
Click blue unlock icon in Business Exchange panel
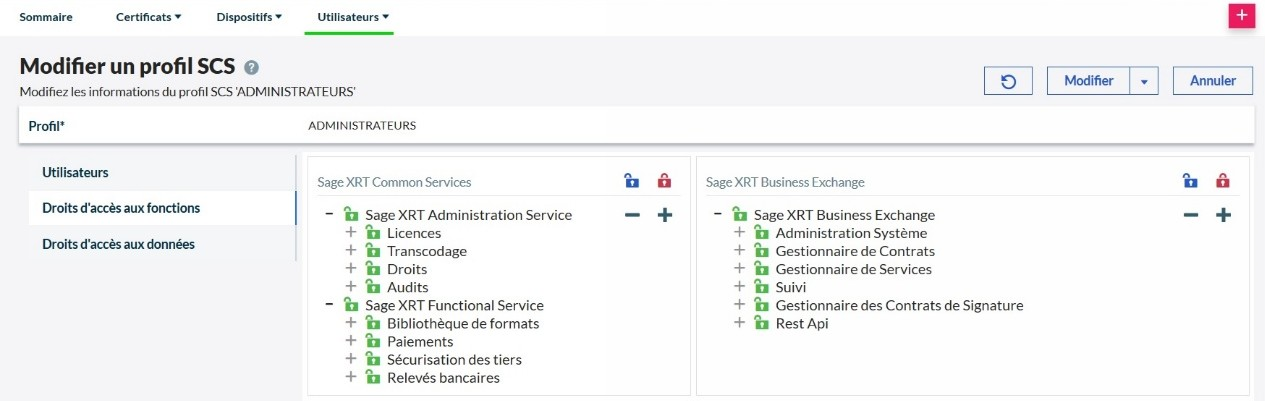(1189, 181)
